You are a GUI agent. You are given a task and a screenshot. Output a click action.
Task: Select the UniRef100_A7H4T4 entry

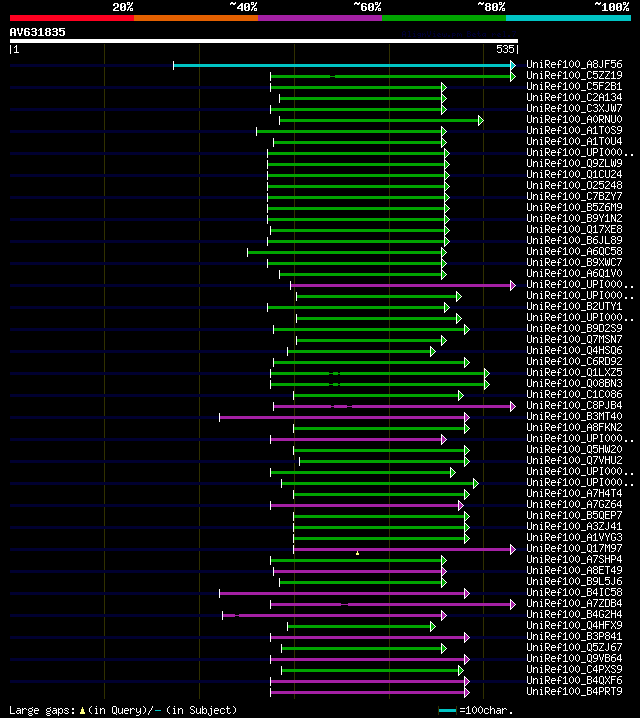[x=574, y=493]
